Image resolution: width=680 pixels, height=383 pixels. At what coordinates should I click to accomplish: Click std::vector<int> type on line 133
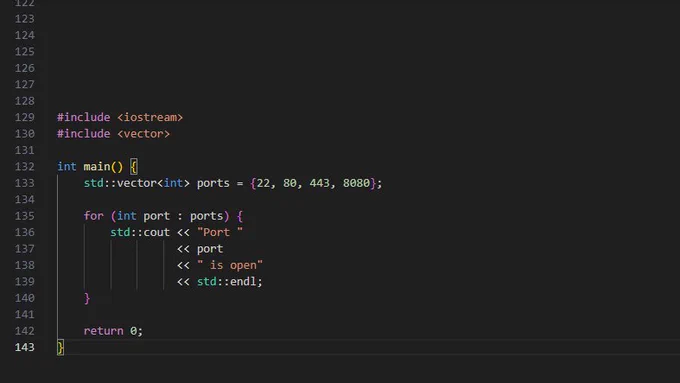tap(137, 183)
